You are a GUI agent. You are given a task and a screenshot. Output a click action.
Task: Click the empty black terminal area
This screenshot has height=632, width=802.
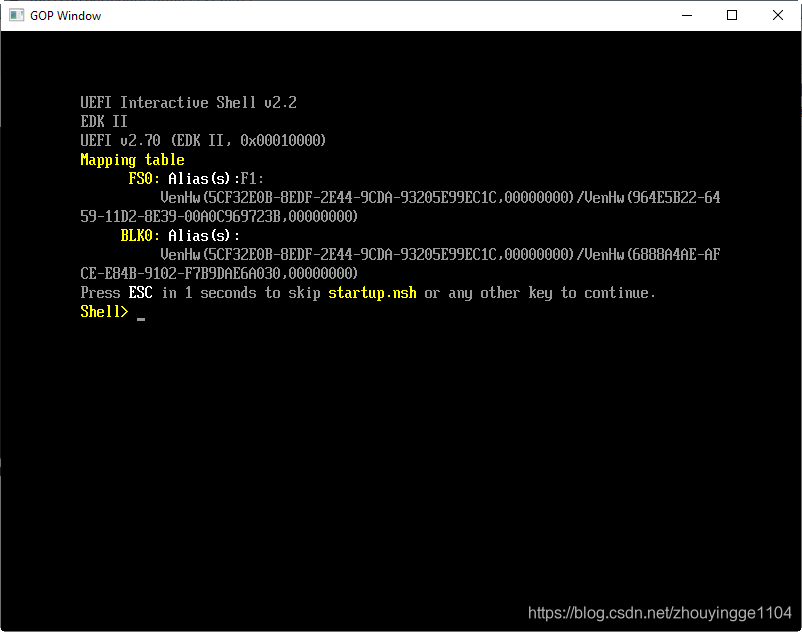pos(400,450)
